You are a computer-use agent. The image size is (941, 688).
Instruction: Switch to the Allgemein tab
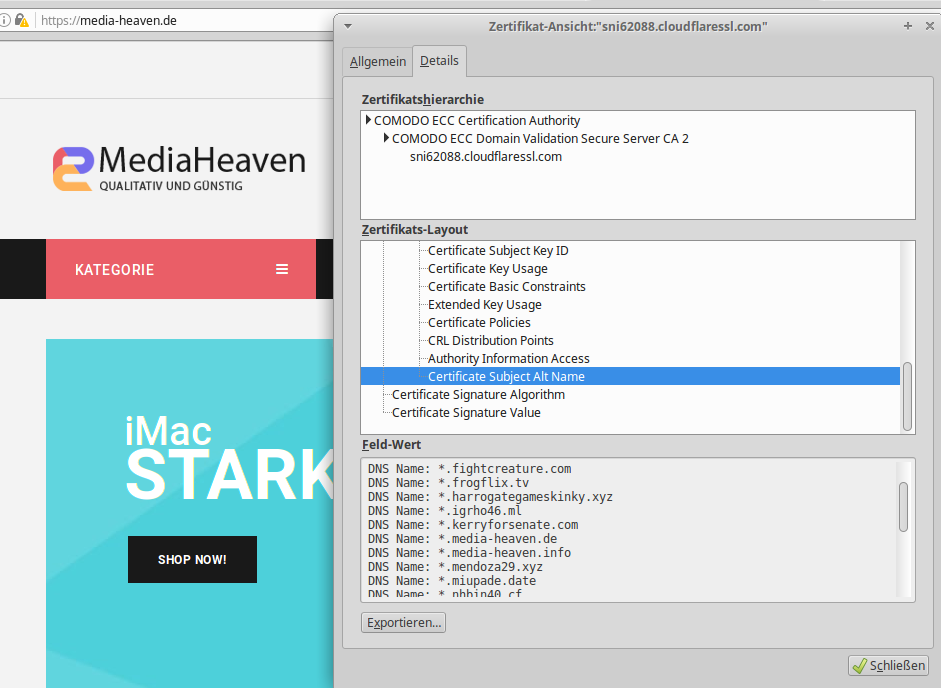(377, 62)
